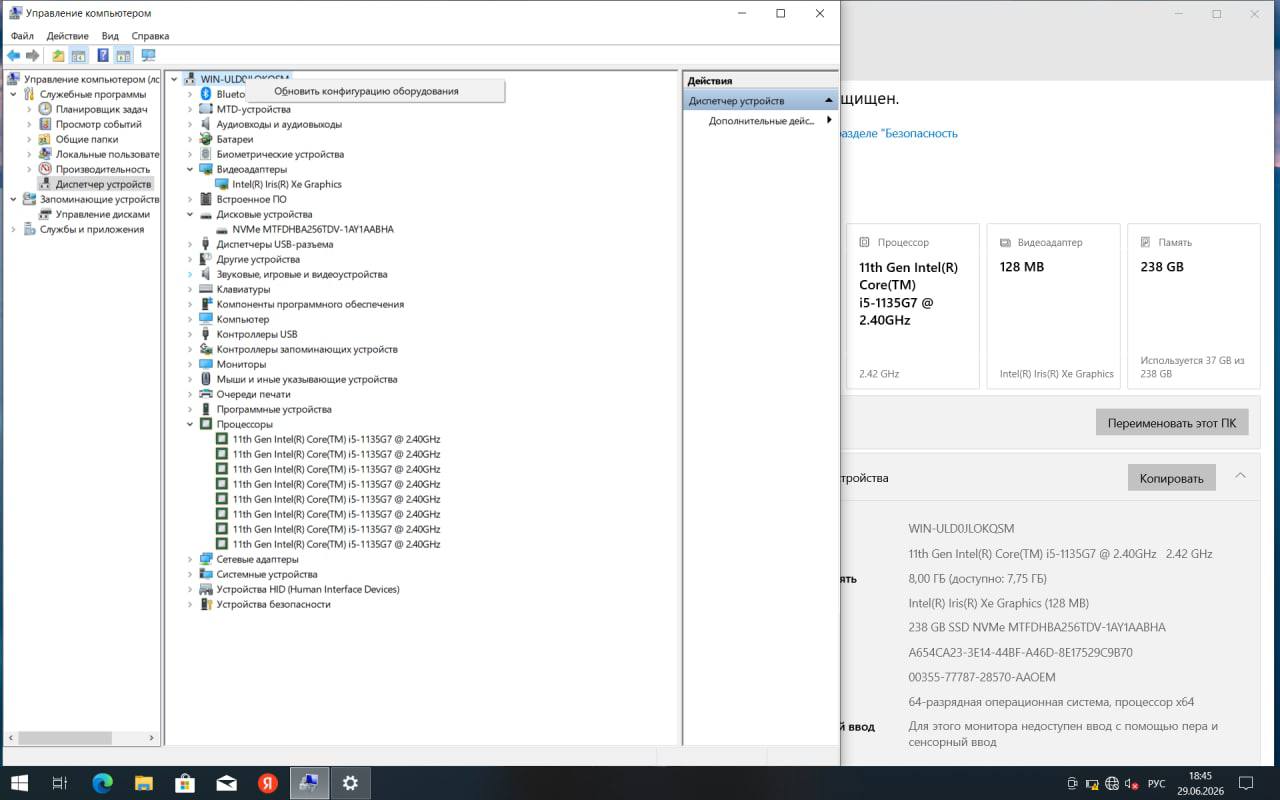Click Переименовать этот ПК in Settings window
Screen dimensions: 1280x800
pyautogui.click(x=1172, y=423)
